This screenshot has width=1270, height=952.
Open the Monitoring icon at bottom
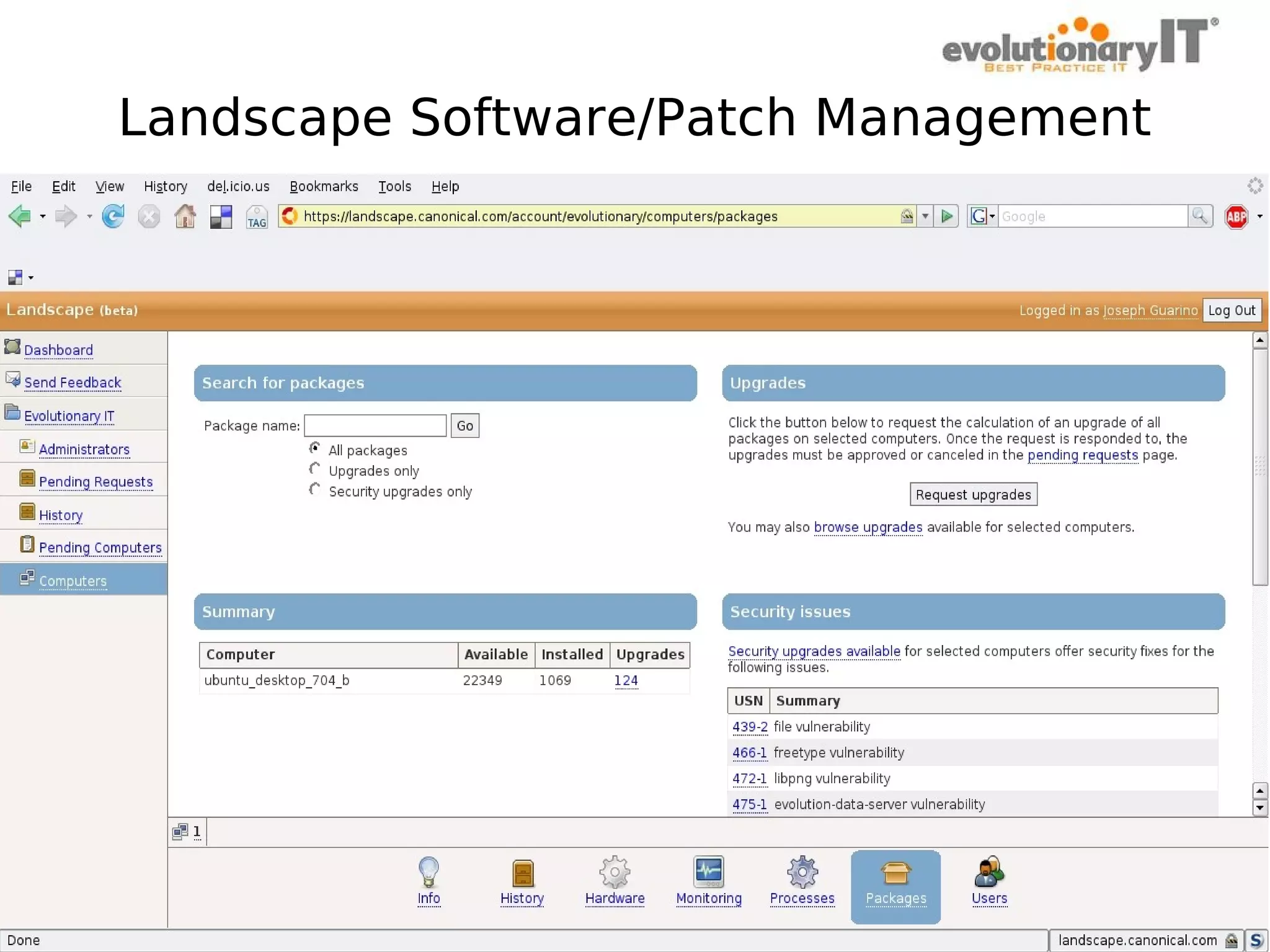[709, 871]
